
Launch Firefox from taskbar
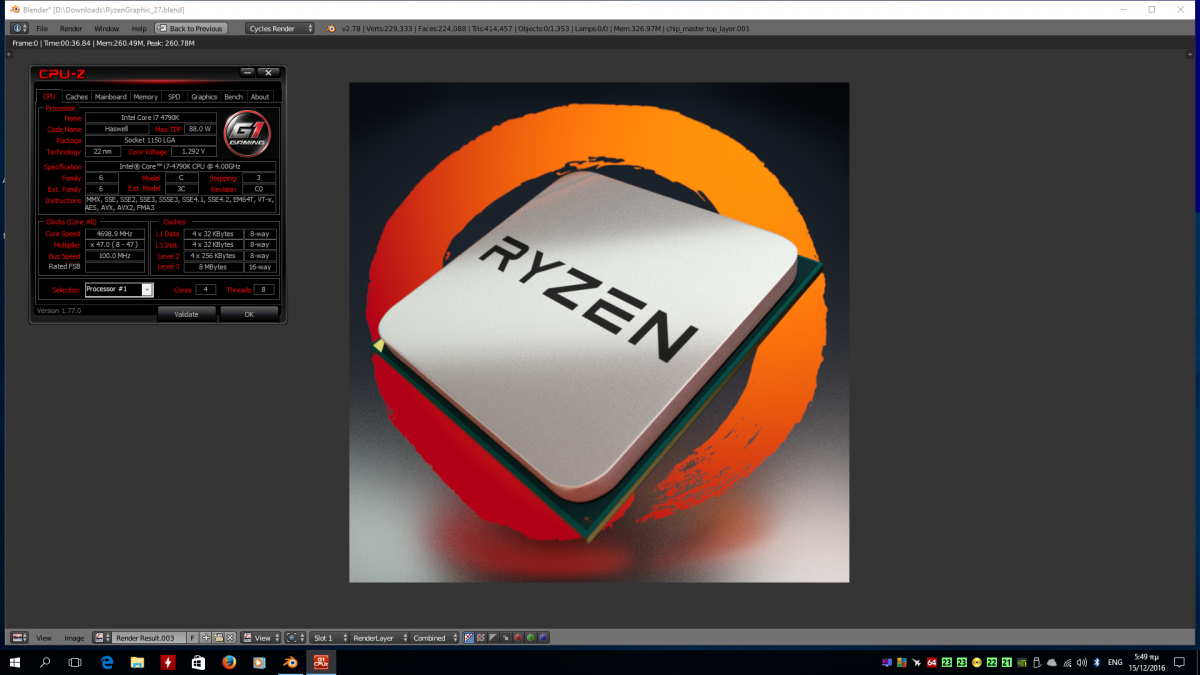pos(229,662)
